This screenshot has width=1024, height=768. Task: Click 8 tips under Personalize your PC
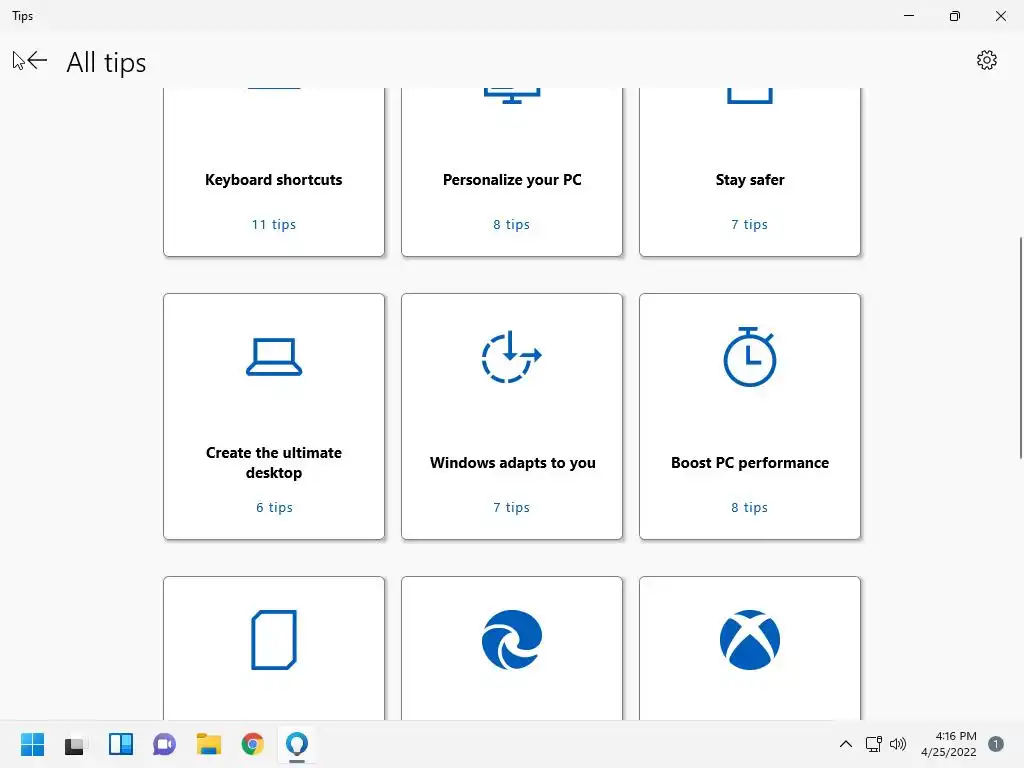pos(511,224)
